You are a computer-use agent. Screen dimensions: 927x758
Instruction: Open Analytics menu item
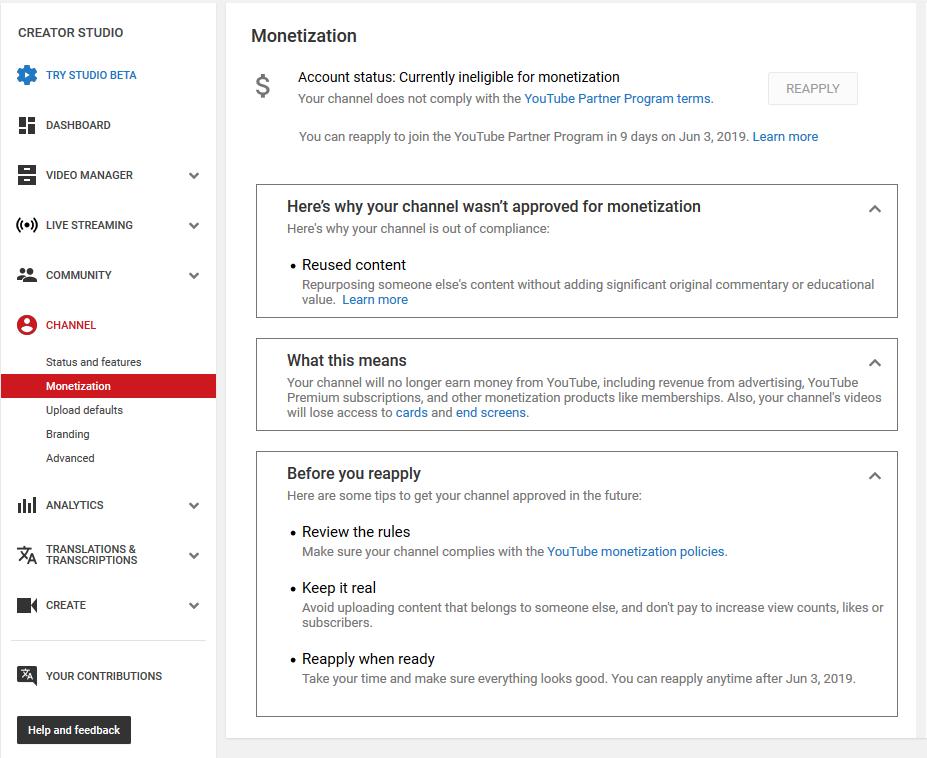point(74,505)
